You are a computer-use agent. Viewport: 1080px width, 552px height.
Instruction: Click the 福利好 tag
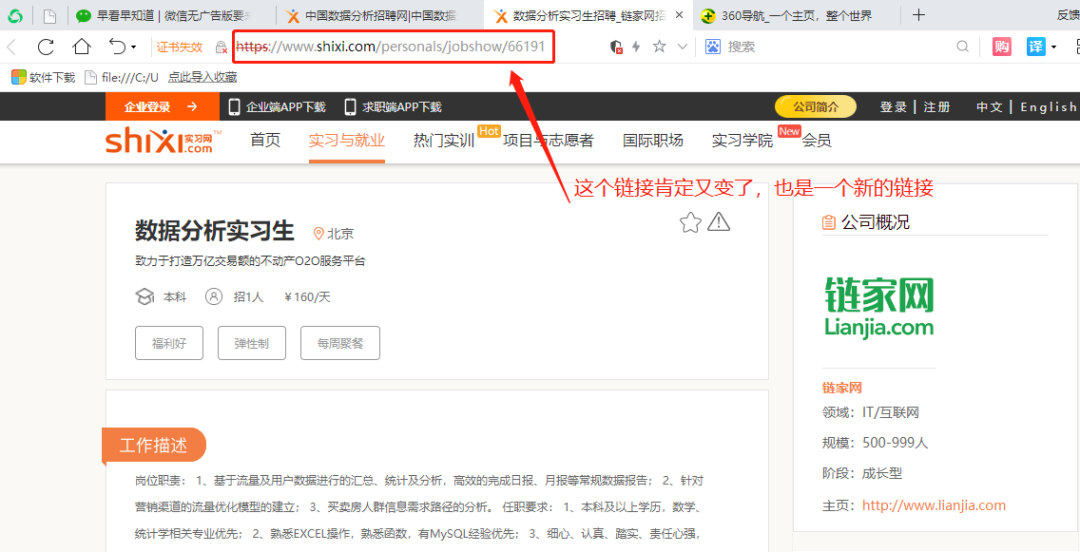[169, 343]
